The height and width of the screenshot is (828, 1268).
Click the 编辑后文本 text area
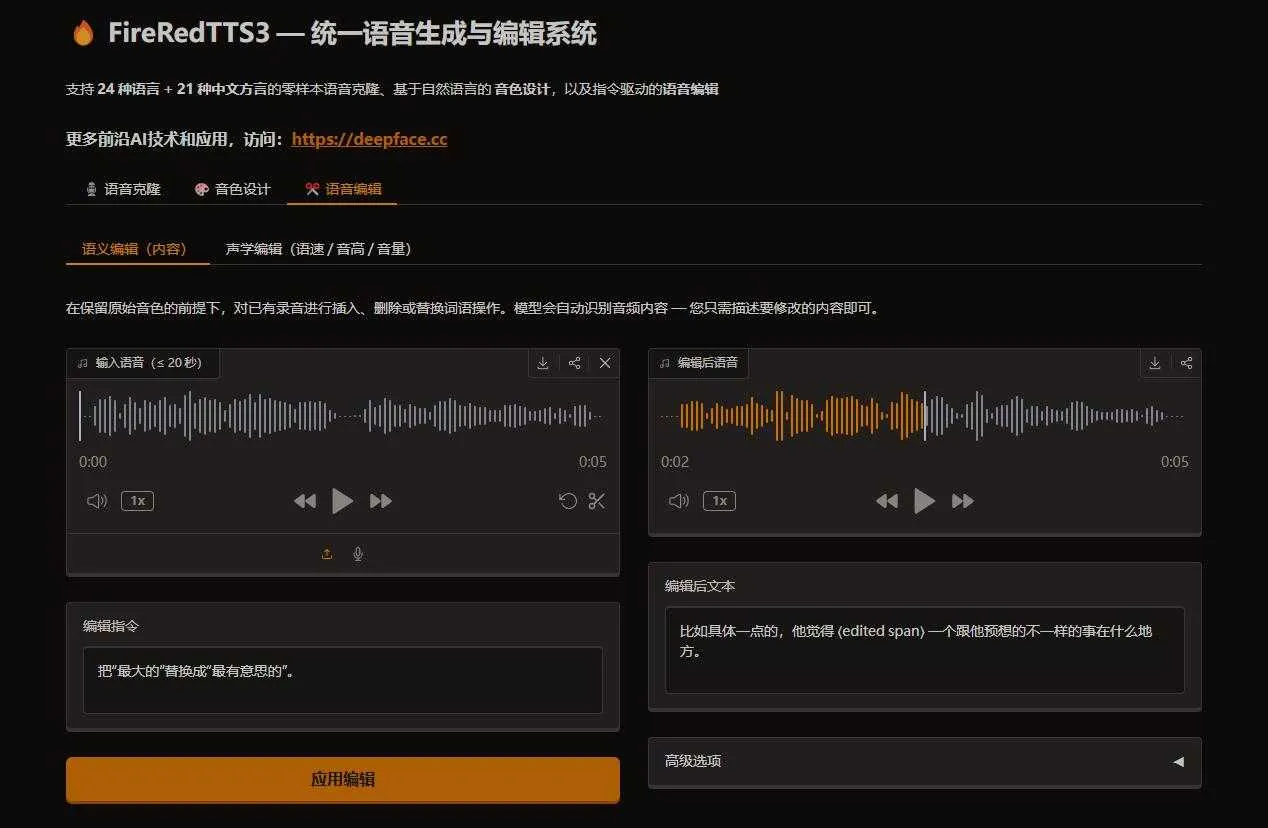(x=925, y=650)
